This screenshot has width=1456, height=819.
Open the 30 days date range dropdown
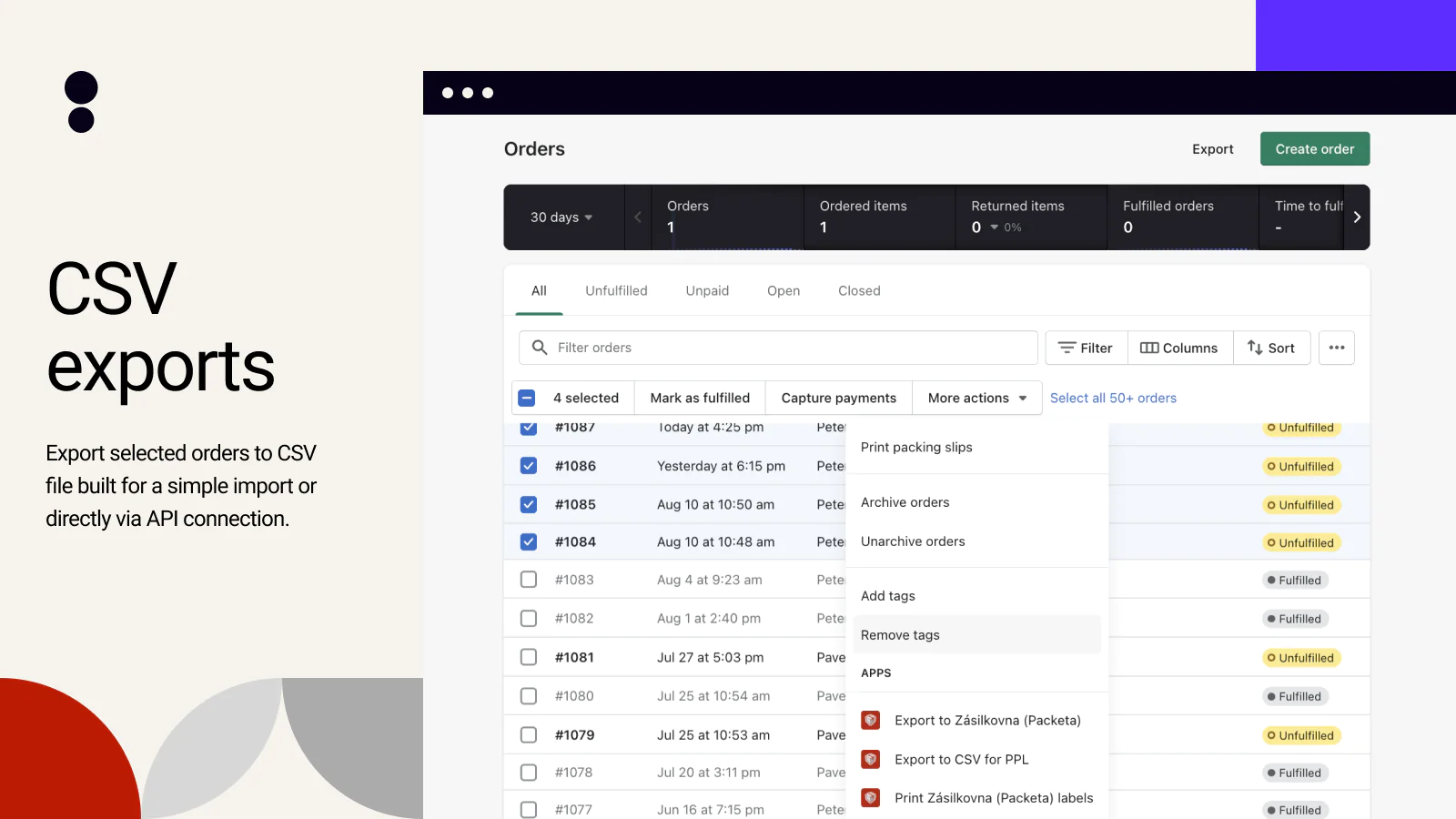[561, 217]
